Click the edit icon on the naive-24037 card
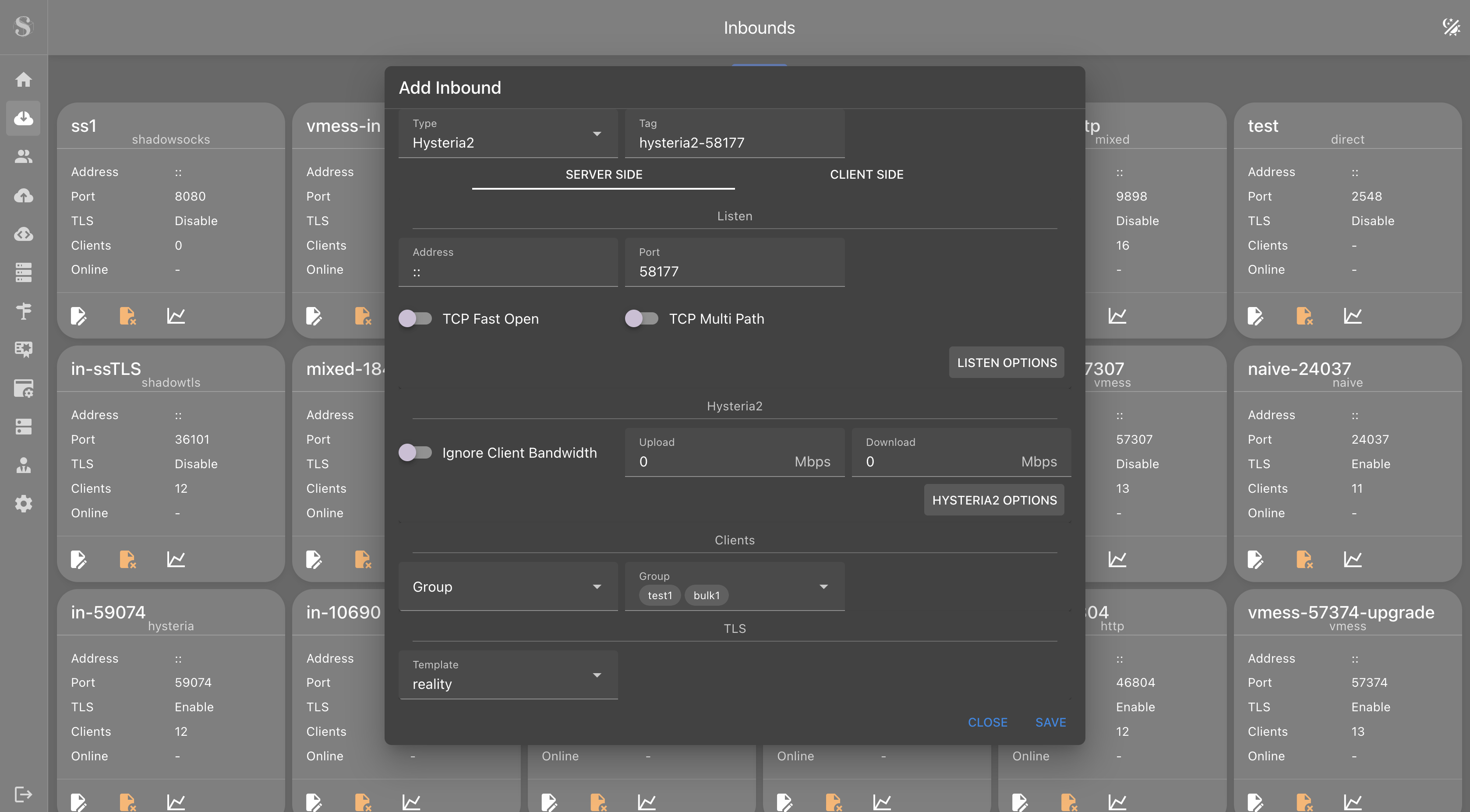 [1255, 559]
